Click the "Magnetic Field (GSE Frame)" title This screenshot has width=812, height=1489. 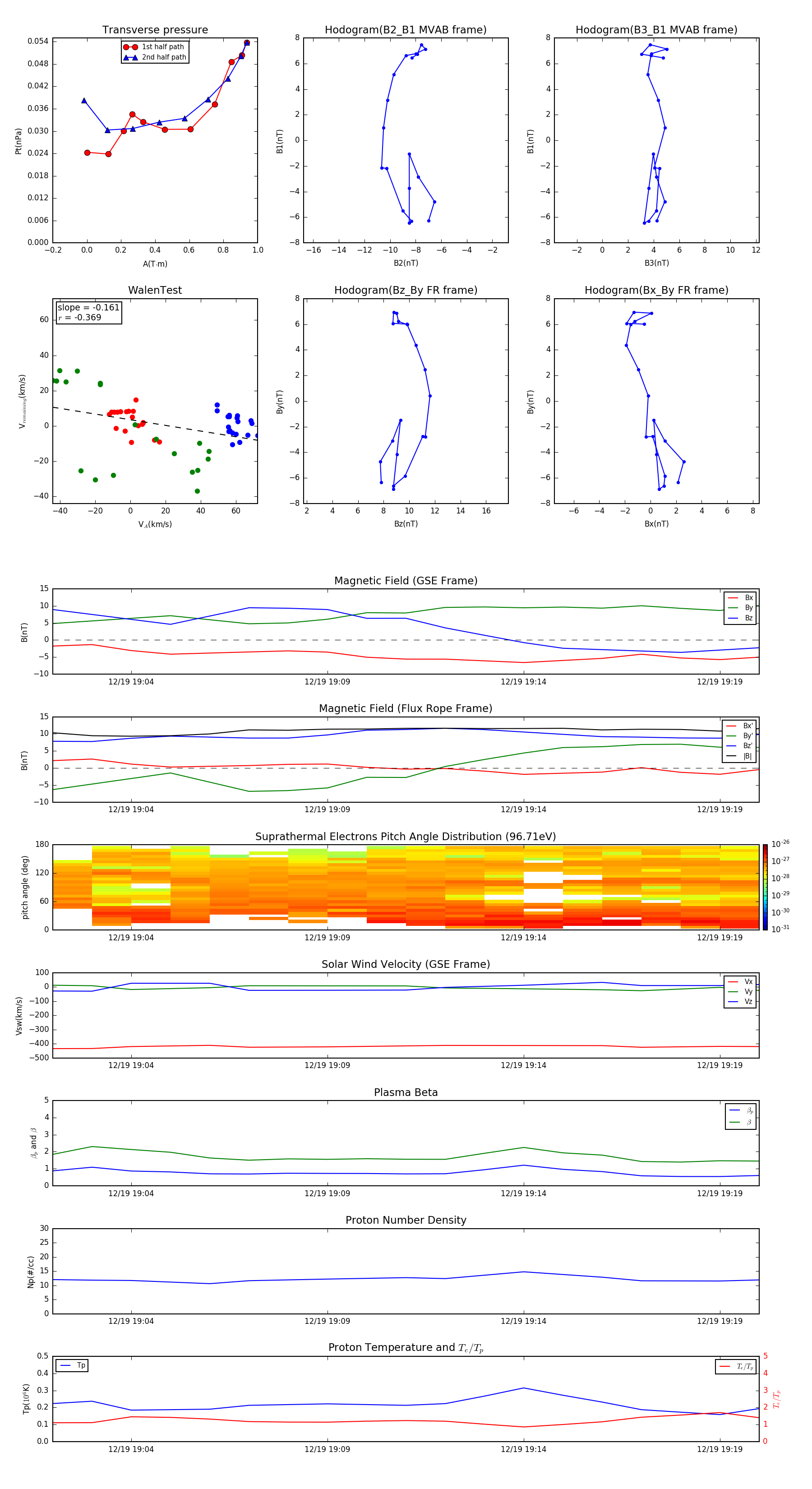406,581
